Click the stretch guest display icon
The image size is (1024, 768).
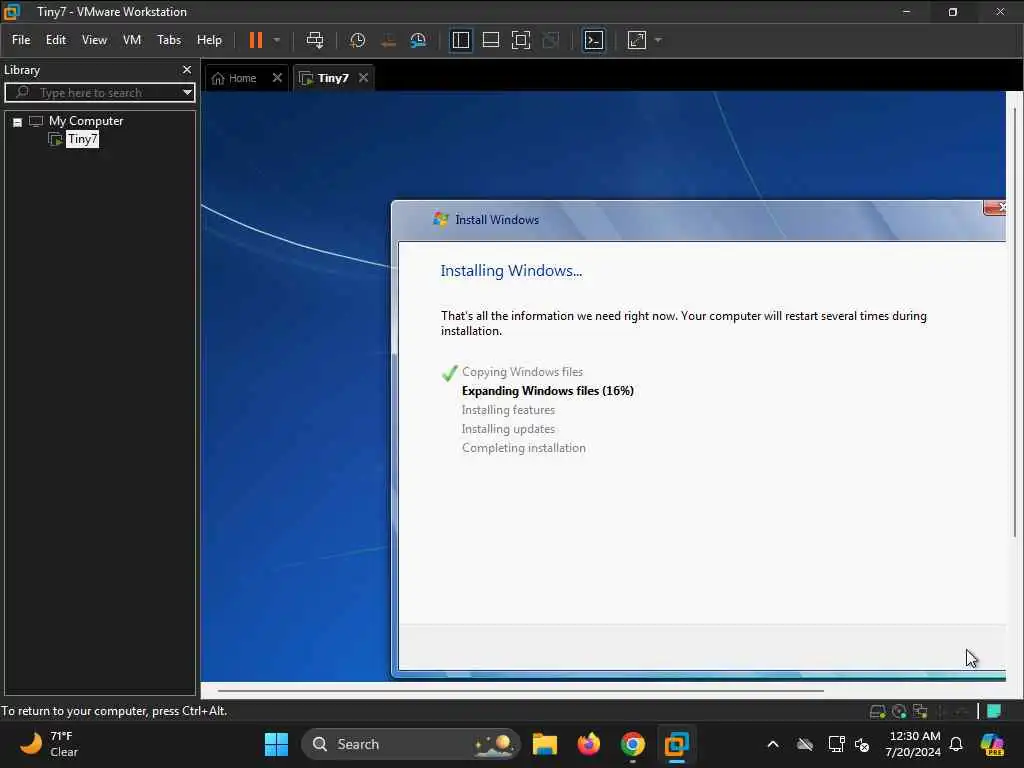(637, 40)
